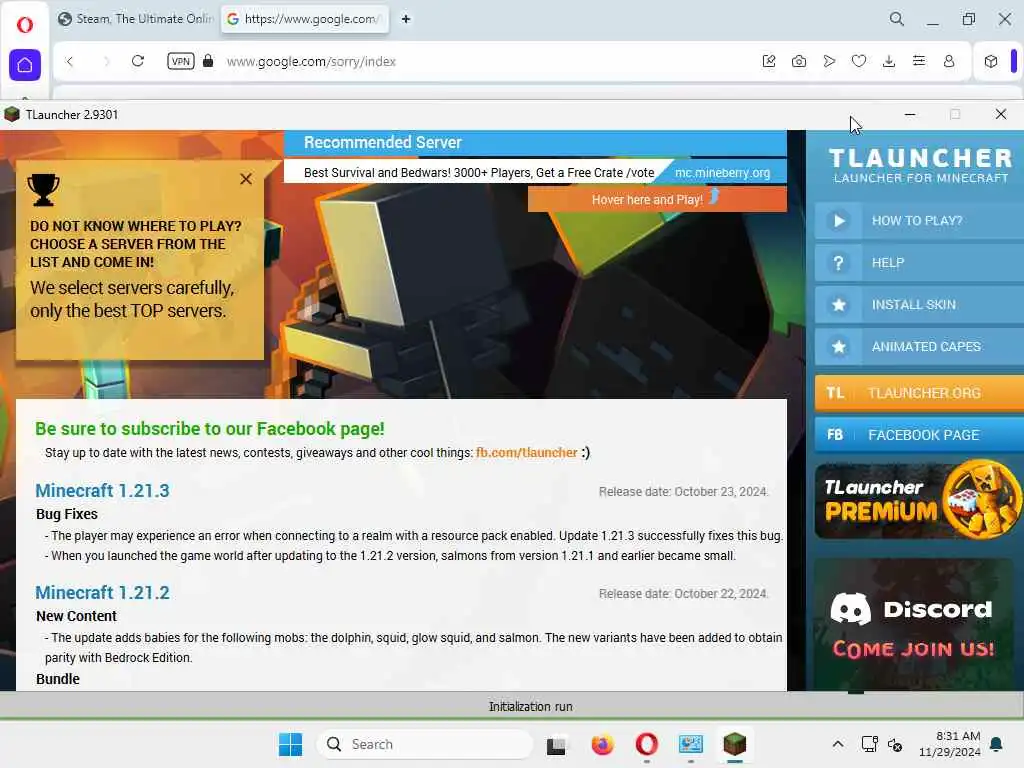This screenshot has width=1024, height=768.
Task: Open Firefox from taskbar
Action: (x=602, y=744)
